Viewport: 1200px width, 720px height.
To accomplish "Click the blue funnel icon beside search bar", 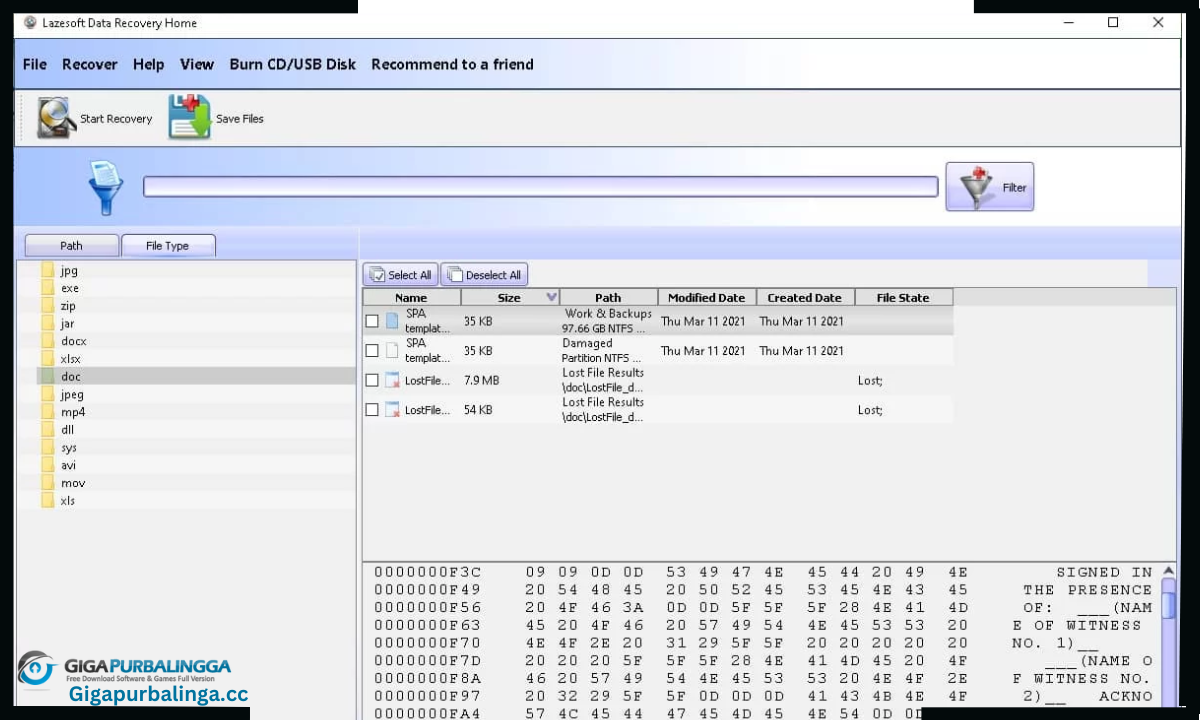I will pyautogui.click(x=105, y=188).
